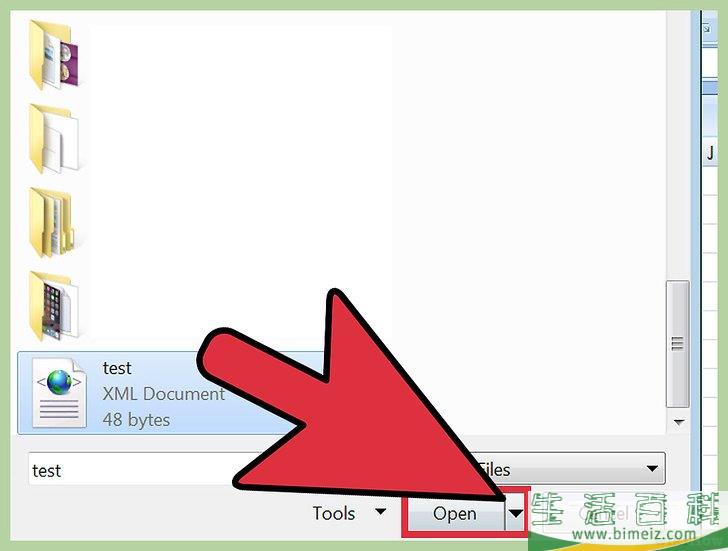Open the file type filter dropdown arrow
728x551 pixels.
[652, 469]
